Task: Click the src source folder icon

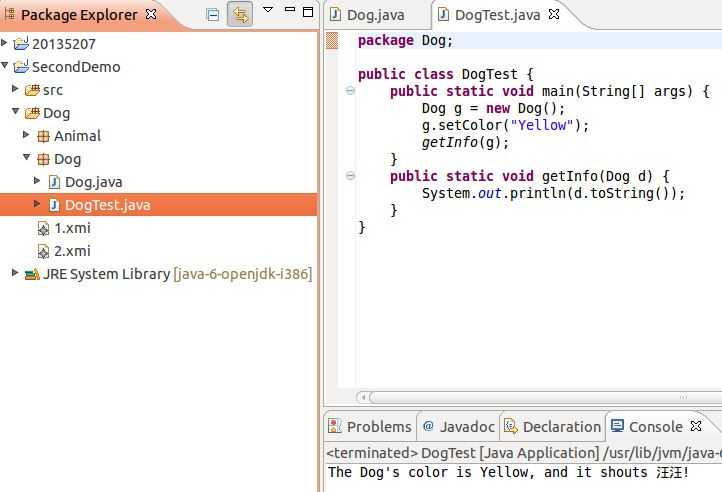Action: point(32,90)
